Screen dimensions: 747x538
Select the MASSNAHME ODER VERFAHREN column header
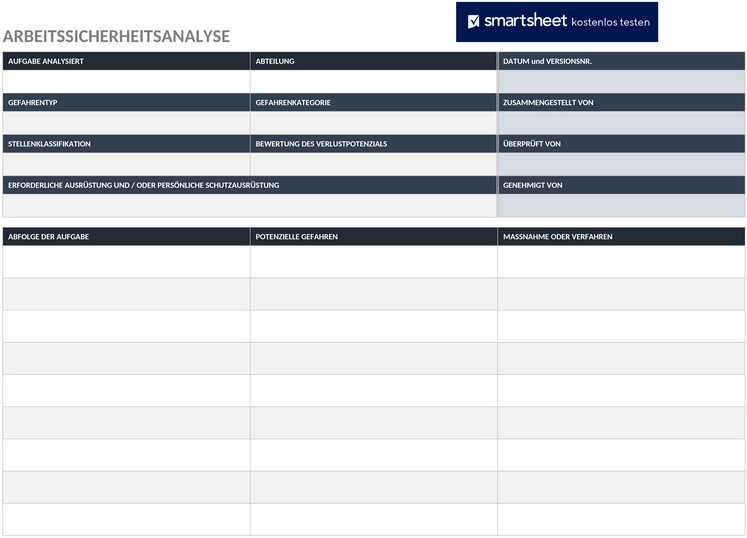[621, 237]
